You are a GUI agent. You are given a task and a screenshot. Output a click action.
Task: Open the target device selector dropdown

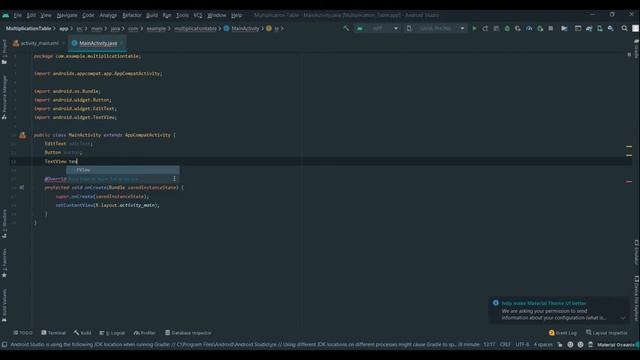[x=436, y=29]
